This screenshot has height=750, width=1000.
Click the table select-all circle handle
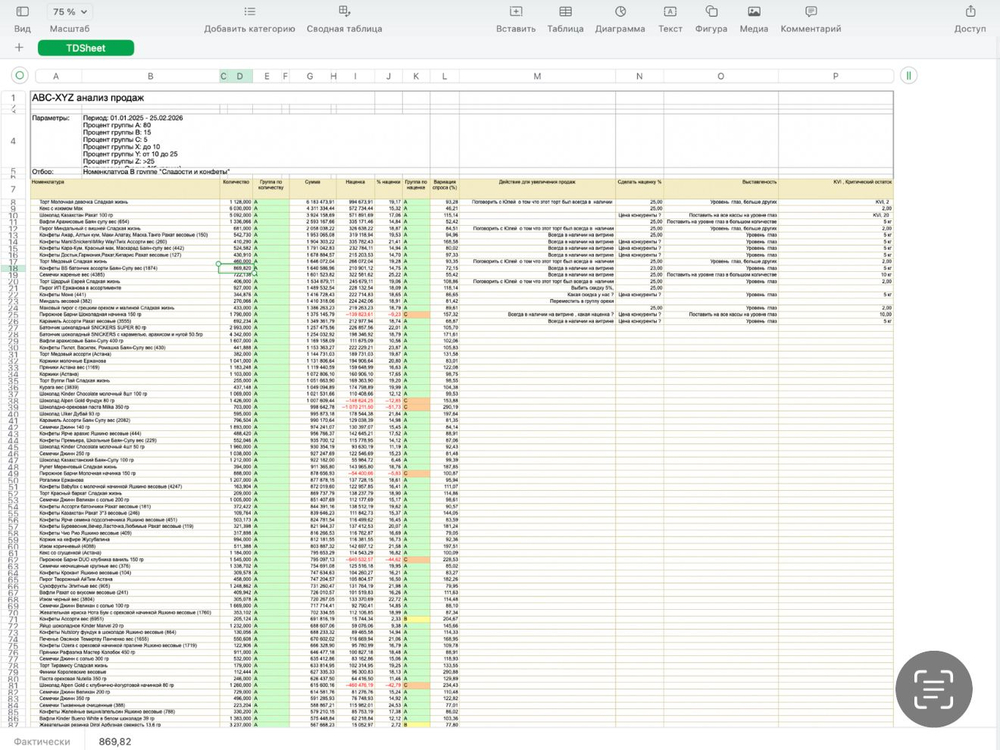[18, 76]
